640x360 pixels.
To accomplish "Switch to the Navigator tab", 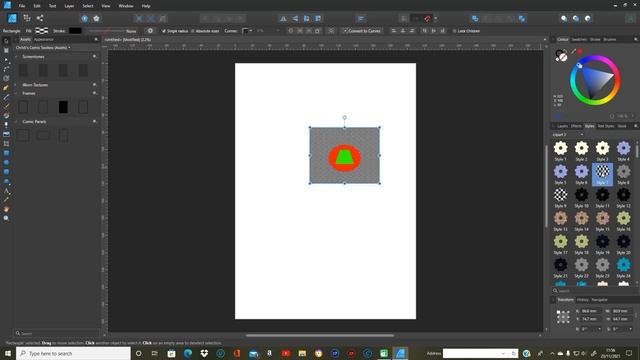I will 600,300.
